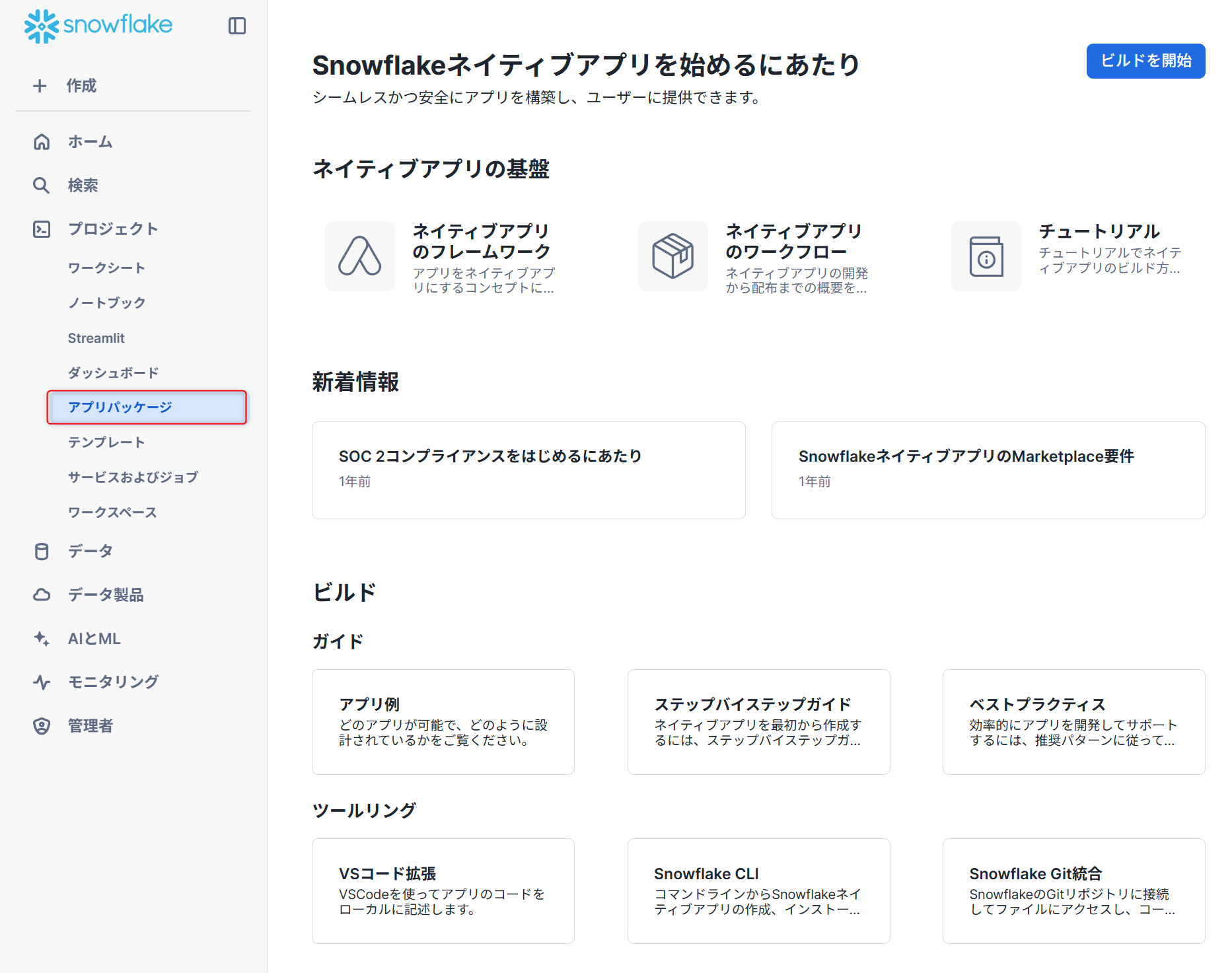The image size is (1232, 973).
Task: Click the 新着情報 heading
Action: click(x=355, y=382)
